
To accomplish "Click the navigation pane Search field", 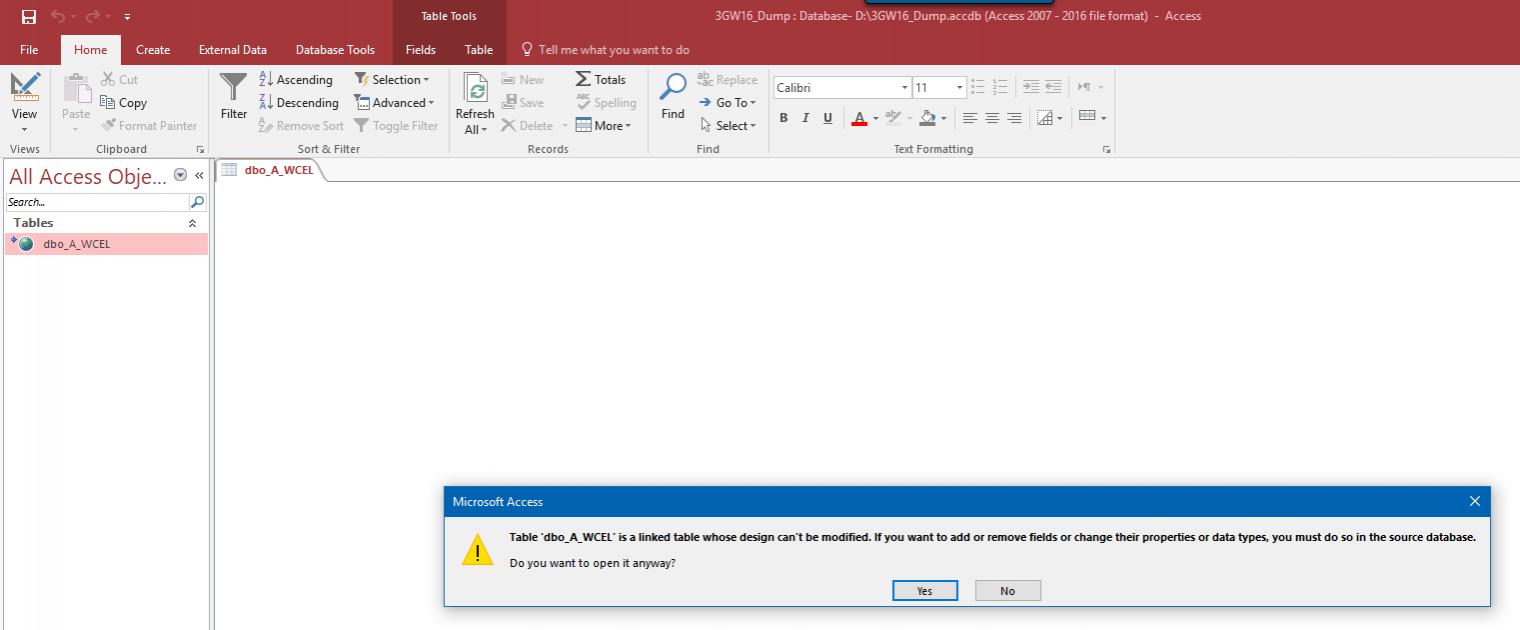I will tap(97, 202).
